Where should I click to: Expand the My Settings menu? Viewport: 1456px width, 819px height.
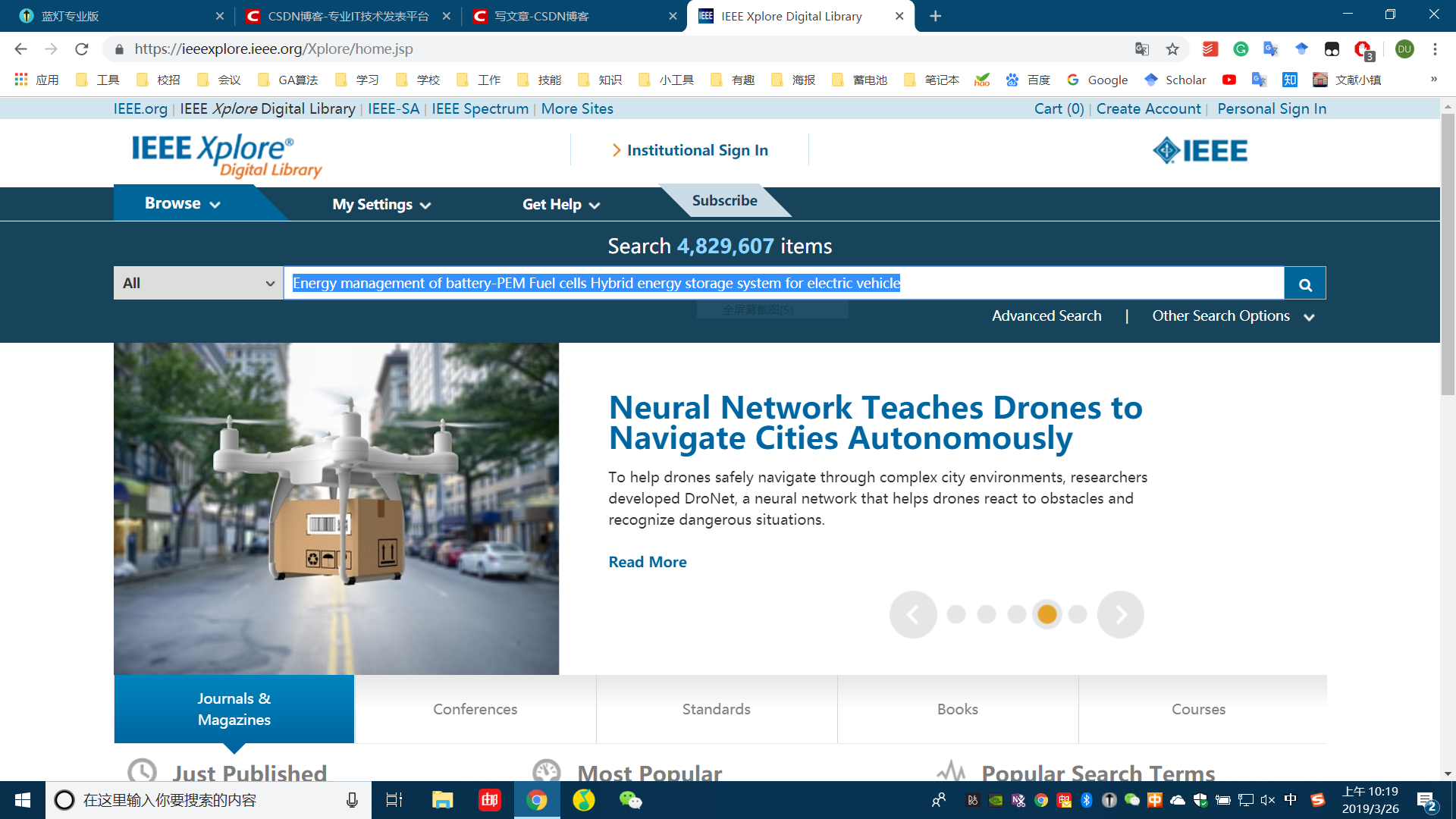(381, 204)
